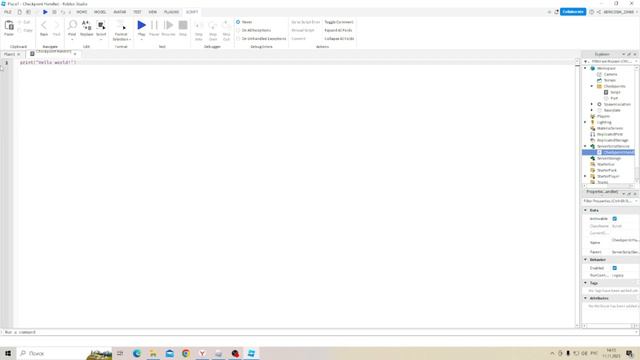The height and width of the screenshot is (360, 640).
Task: Expand the Baseplate tree node
Action: [592, 110]
